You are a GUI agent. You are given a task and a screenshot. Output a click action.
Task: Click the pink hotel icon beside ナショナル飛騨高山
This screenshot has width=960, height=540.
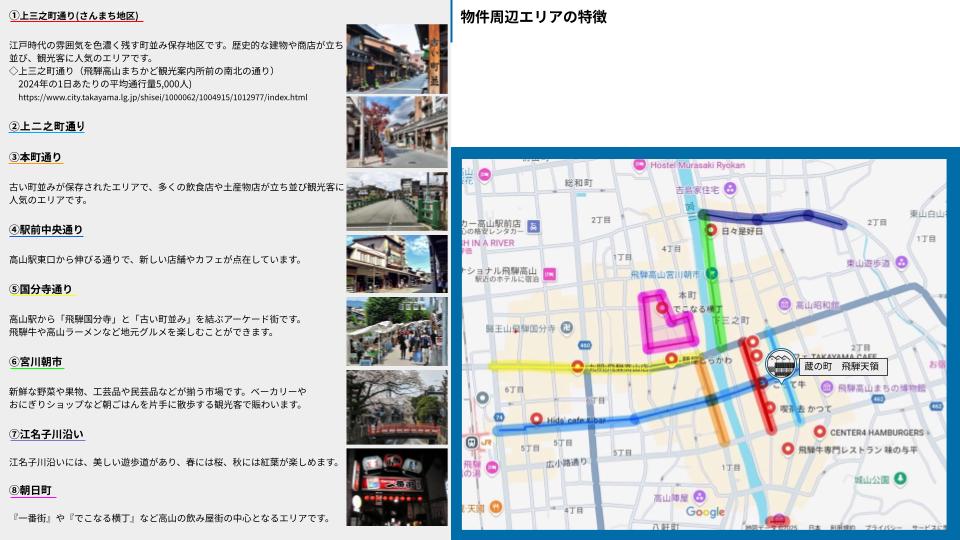tap(550, 274)
